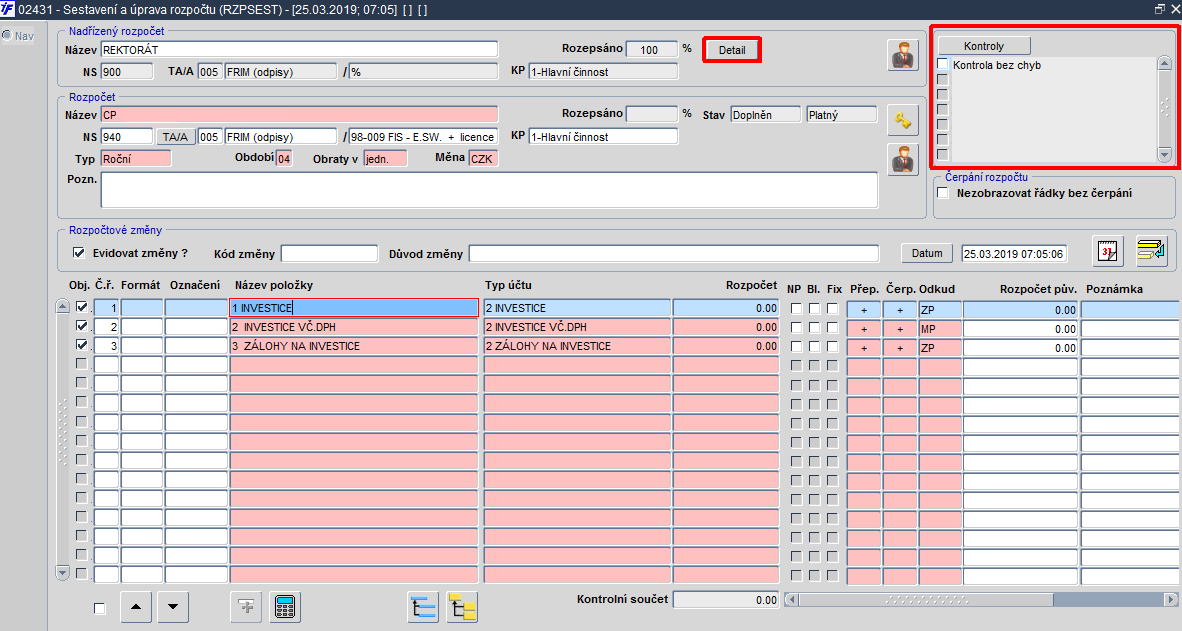Click the Kontroly button
Viewport: 1182px width, 631px height.
tap(984, 46)
